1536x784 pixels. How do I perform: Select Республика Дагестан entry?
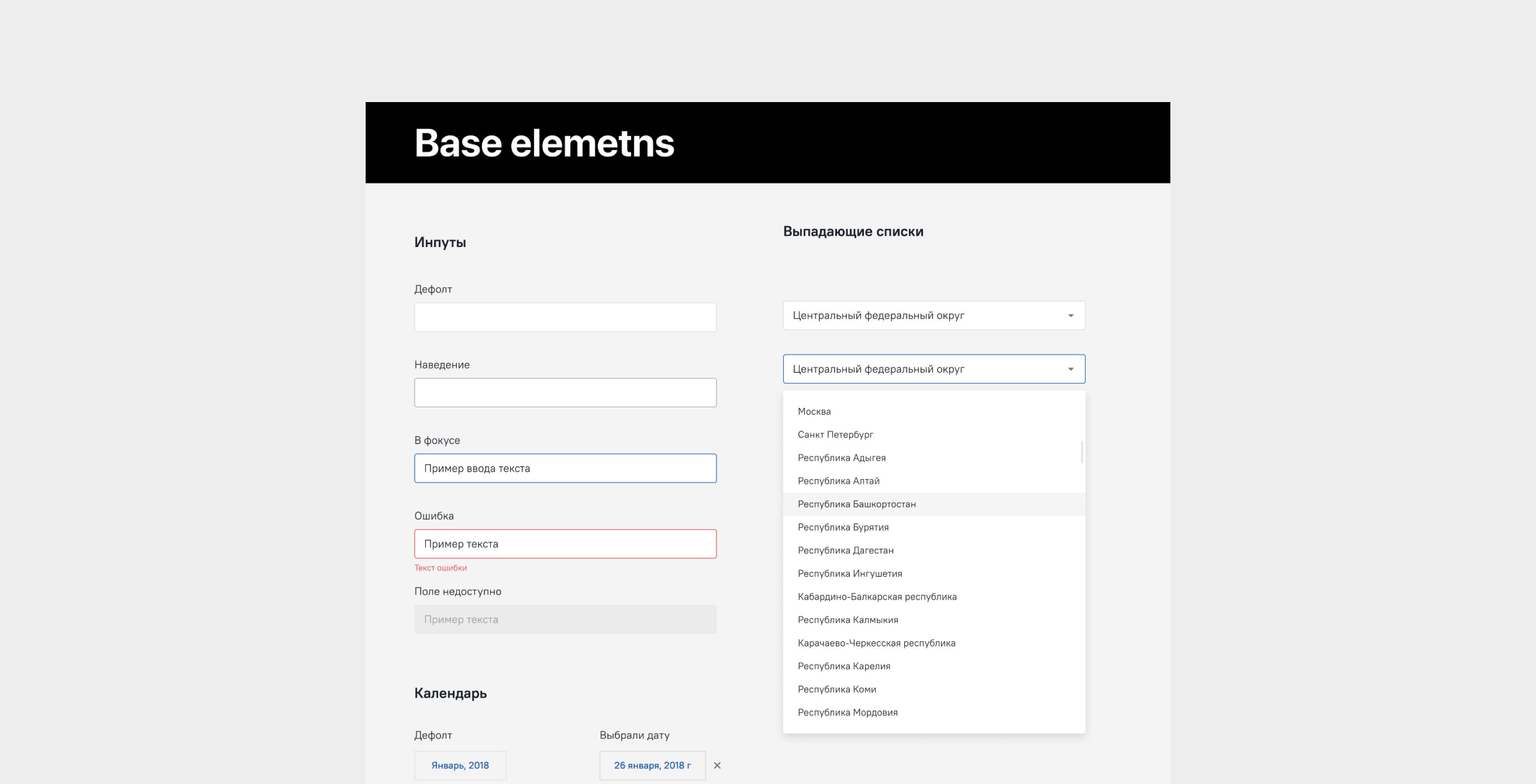[846, 550]
